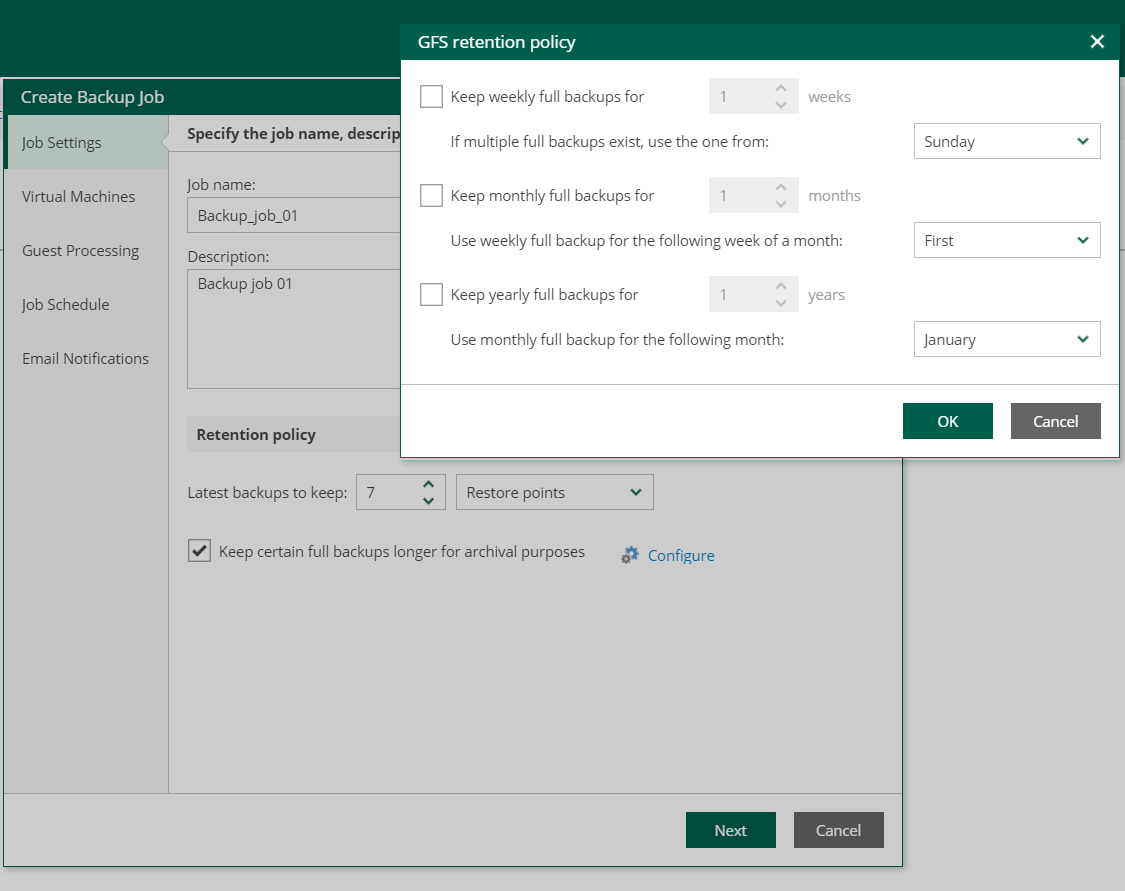
Task: Open the First week-of-month dropdown
Action: (x=1006, y=240)
